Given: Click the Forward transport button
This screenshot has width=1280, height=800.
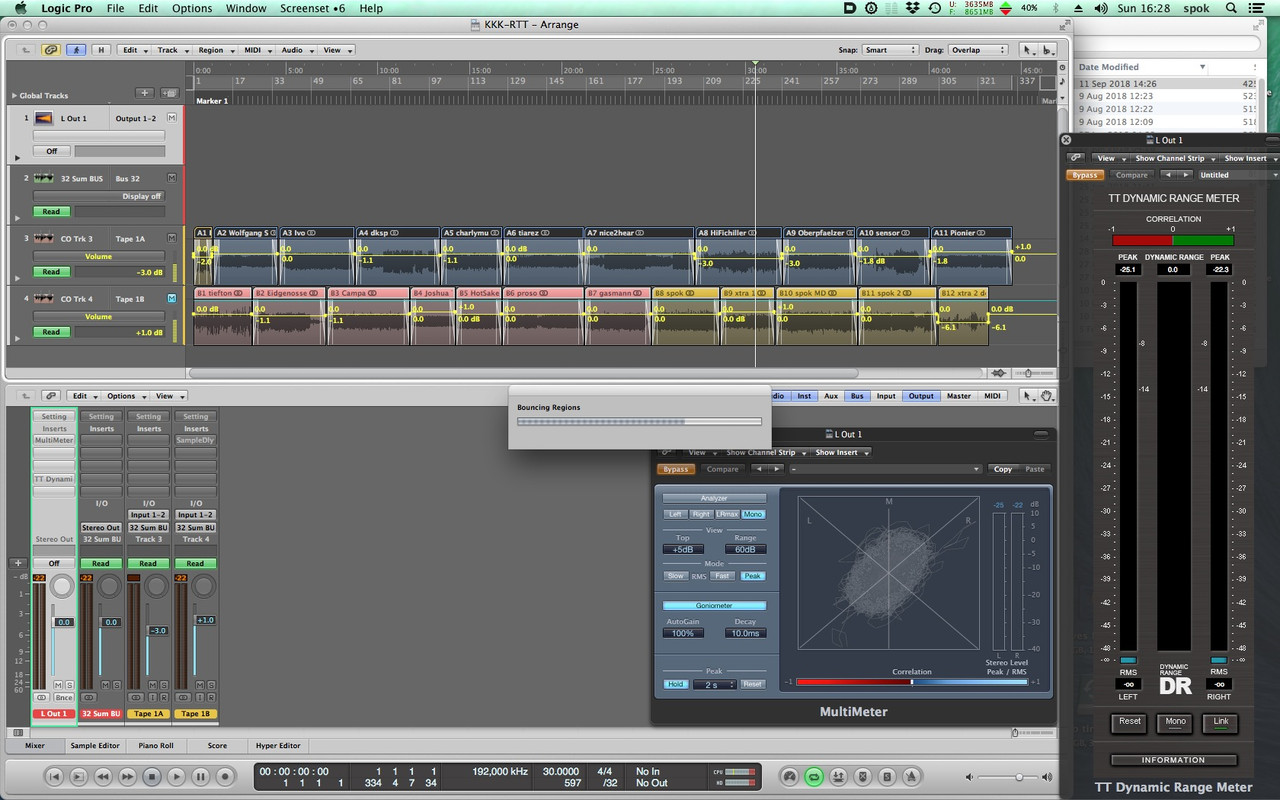Looking at the screenshot, I should pyautogui.click(x=128, y=776).
